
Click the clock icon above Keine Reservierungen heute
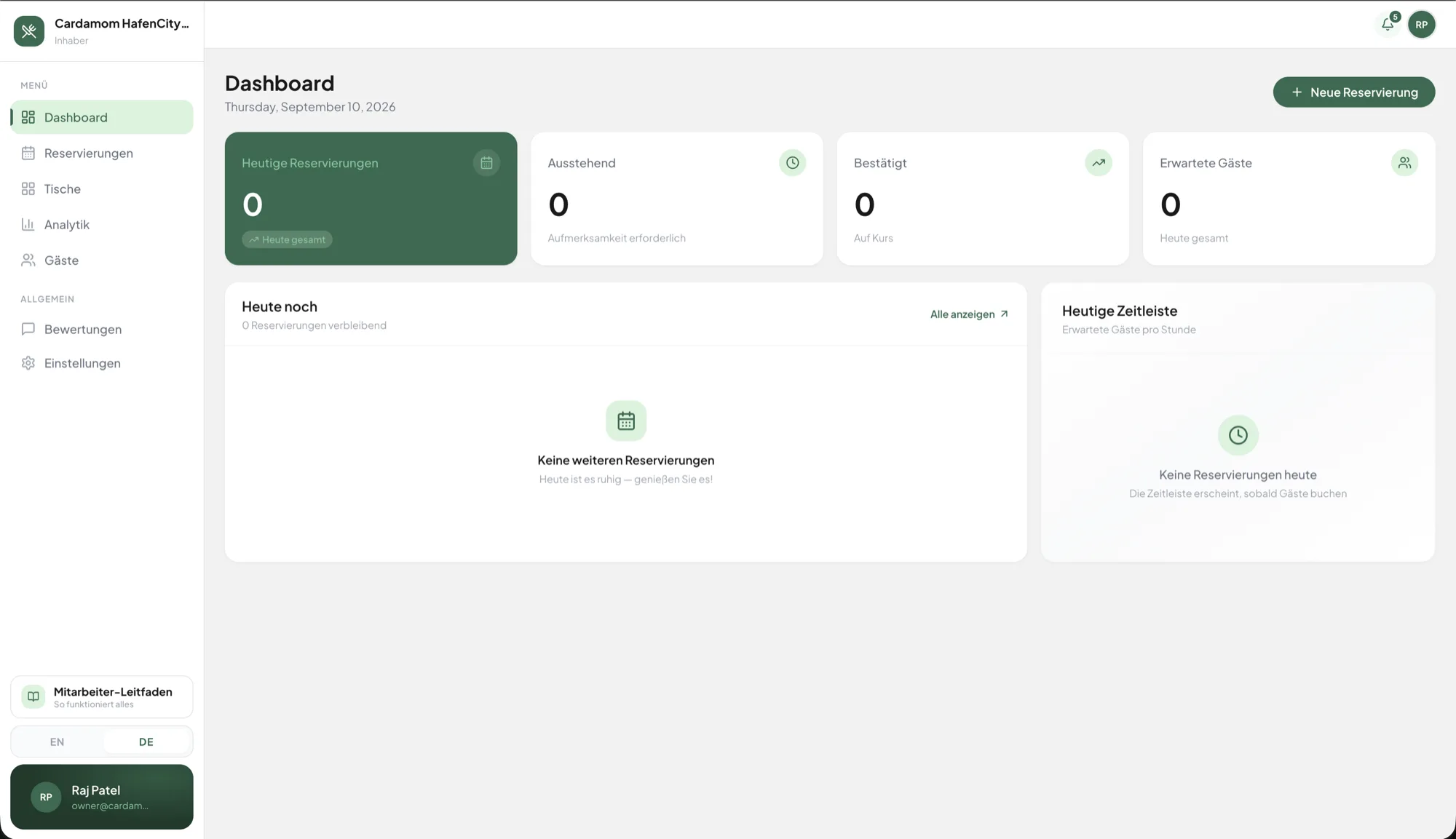[1238, 435]
